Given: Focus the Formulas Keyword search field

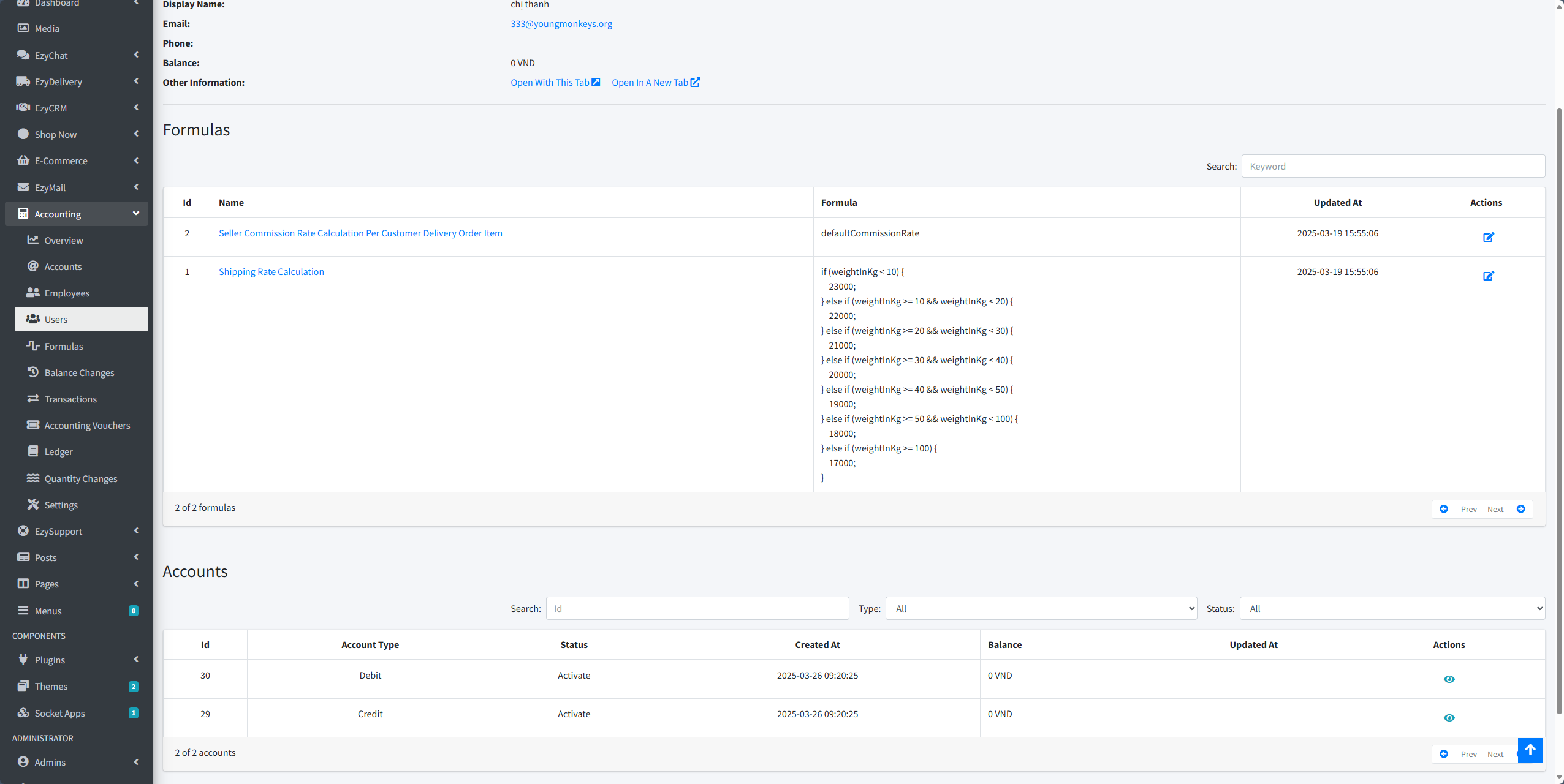Looking at the screenshot, I should (x=1393, y=166).
